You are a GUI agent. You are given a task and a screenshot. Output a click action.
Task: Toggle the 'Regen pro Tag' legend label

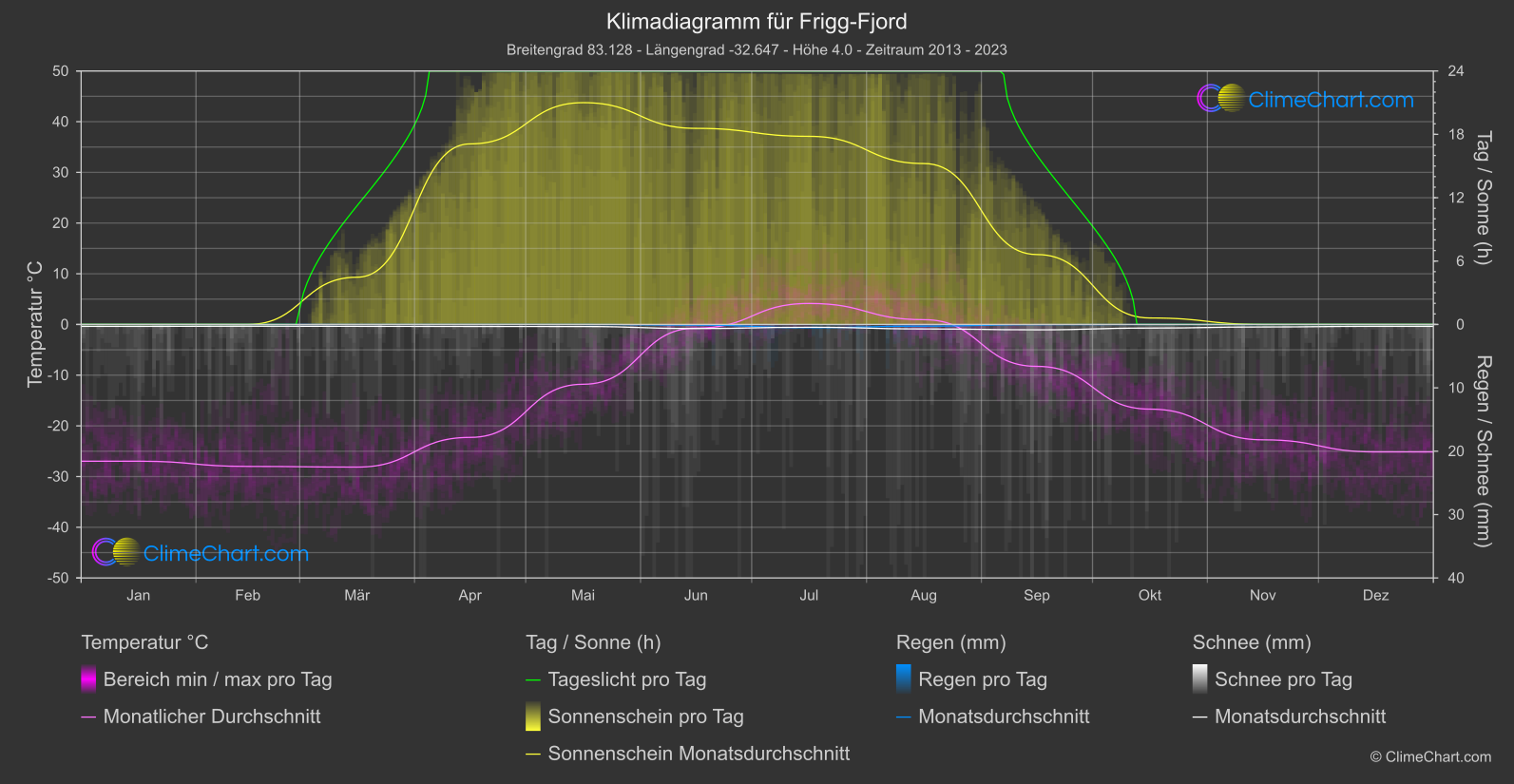click(x=982, y=679)
